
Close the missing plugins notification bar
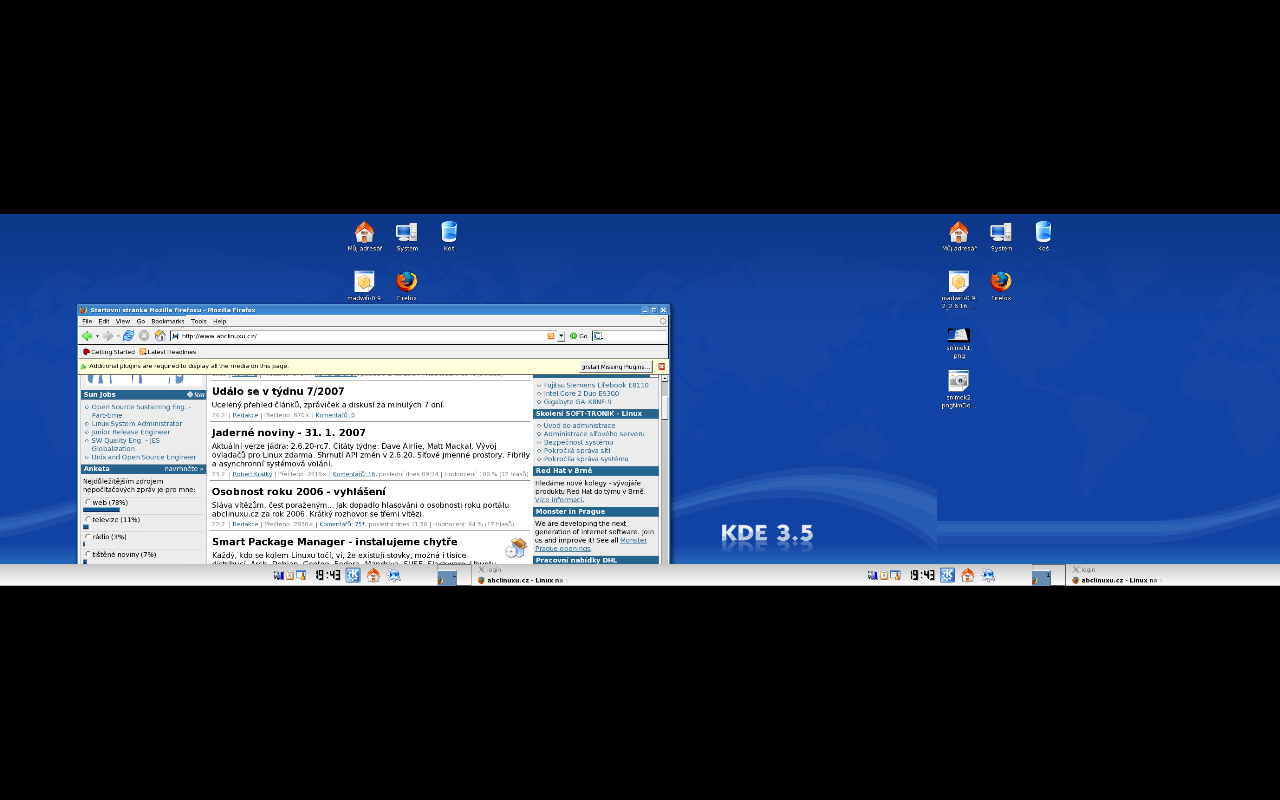tap(661, 367)
